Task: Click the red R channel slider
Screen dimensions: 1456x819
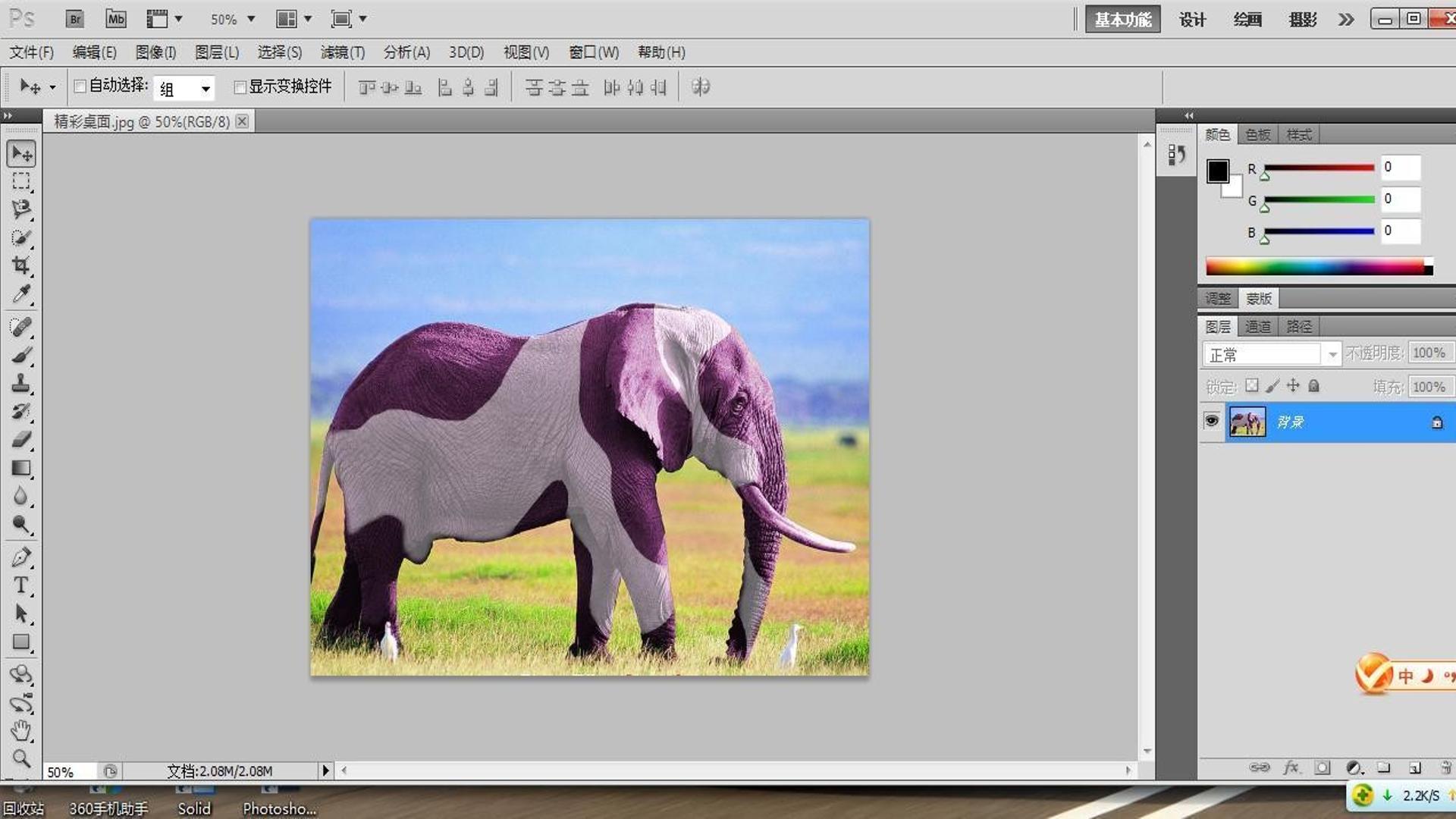Action: pos(1319,168)
